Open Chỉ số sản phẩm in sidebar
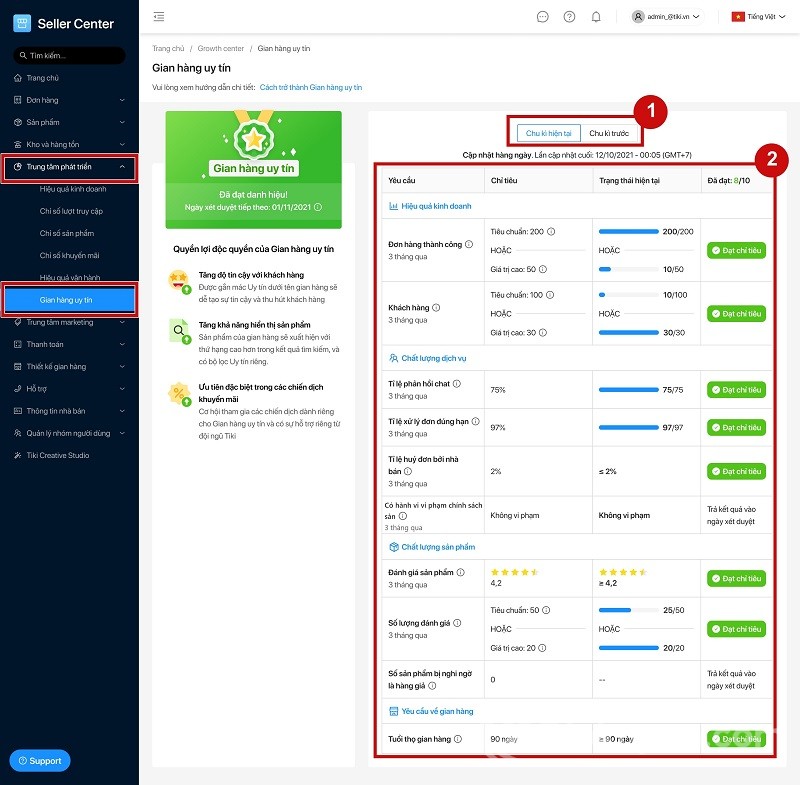 (67, 234)
